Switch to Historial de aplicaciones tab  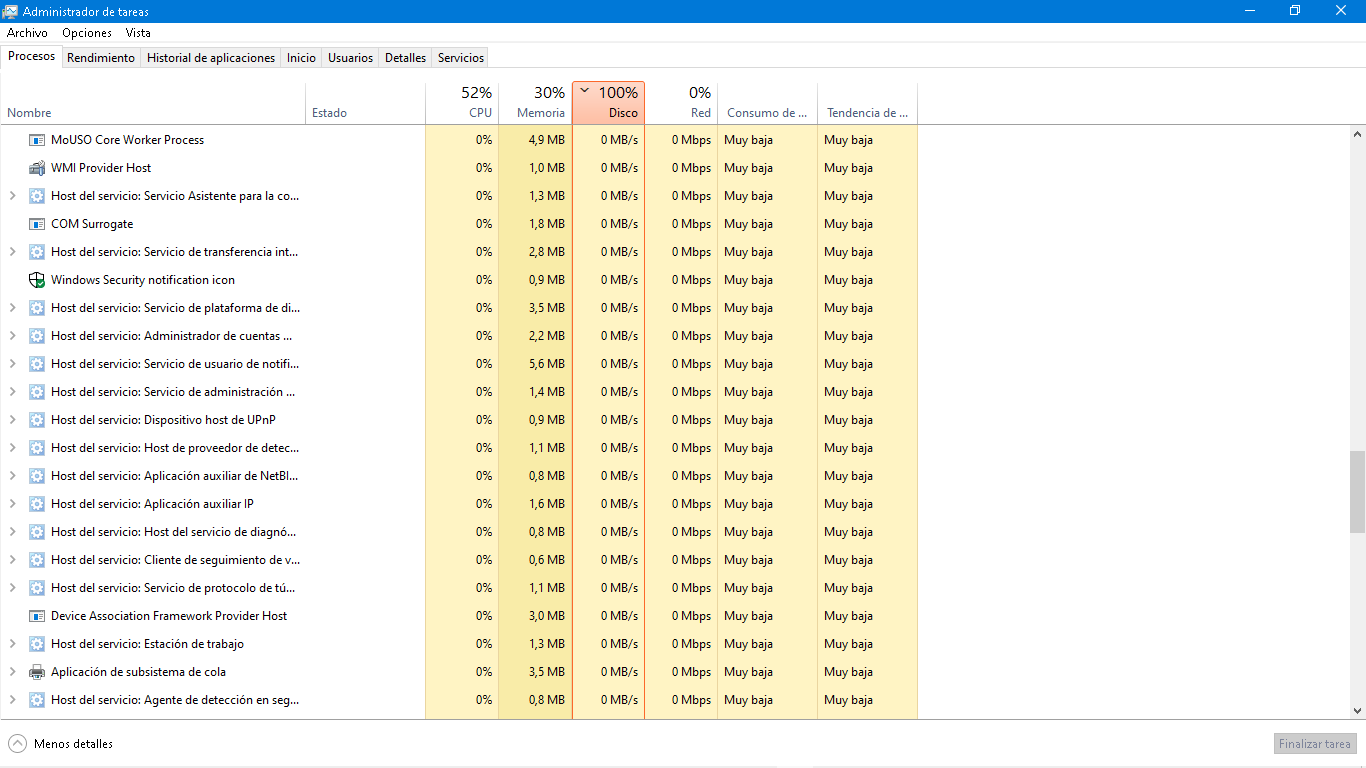pyautogui.click(x=211, y=58)
